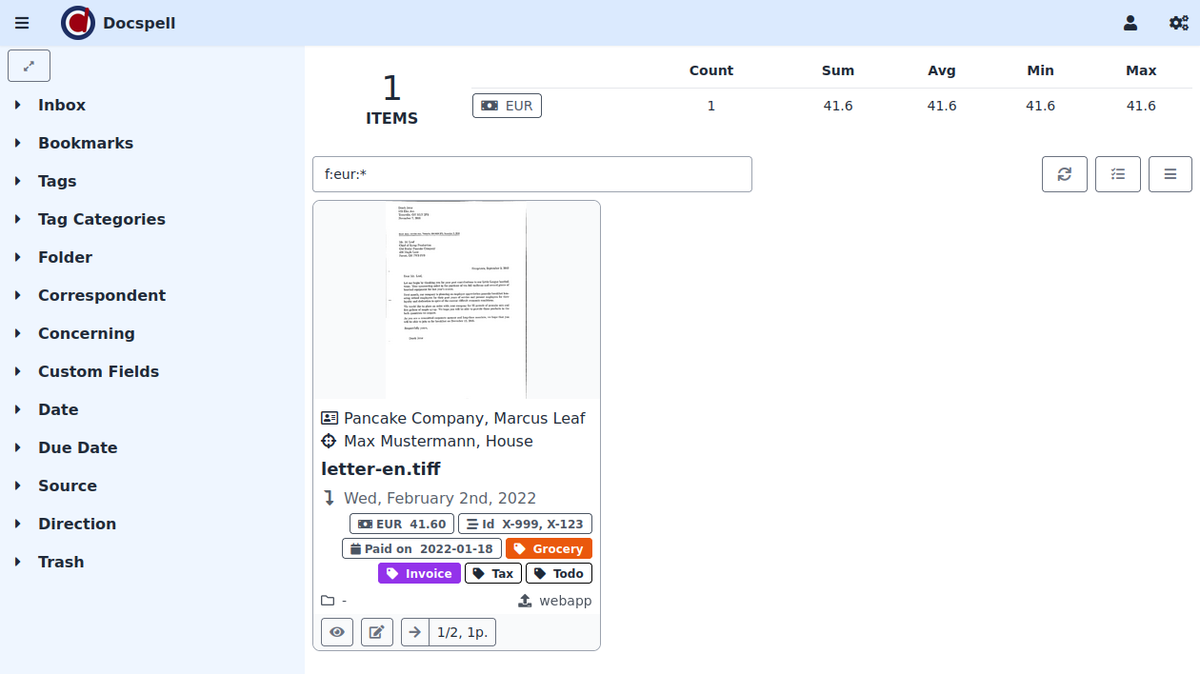Viewport: 1200px width, 674px height.
Task: Expand the Custom Fields section
Action: pyautogui.click(x=98, y=371)
